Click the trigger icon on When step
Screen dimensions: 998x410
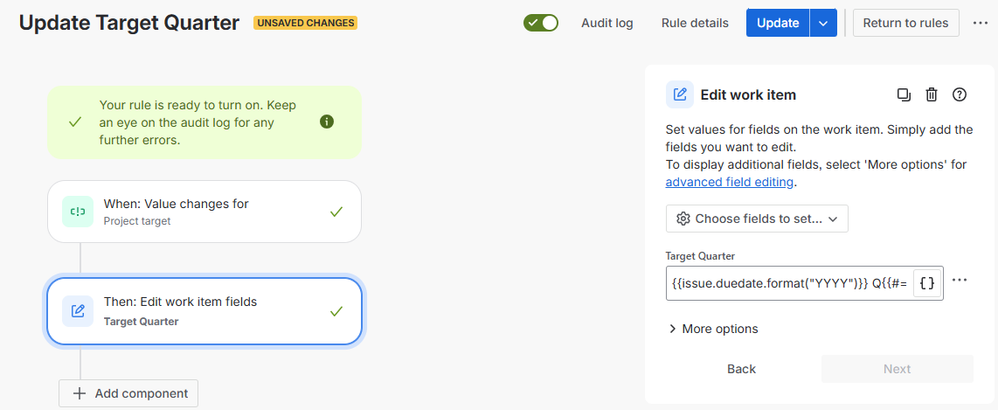tap(78, 211)
